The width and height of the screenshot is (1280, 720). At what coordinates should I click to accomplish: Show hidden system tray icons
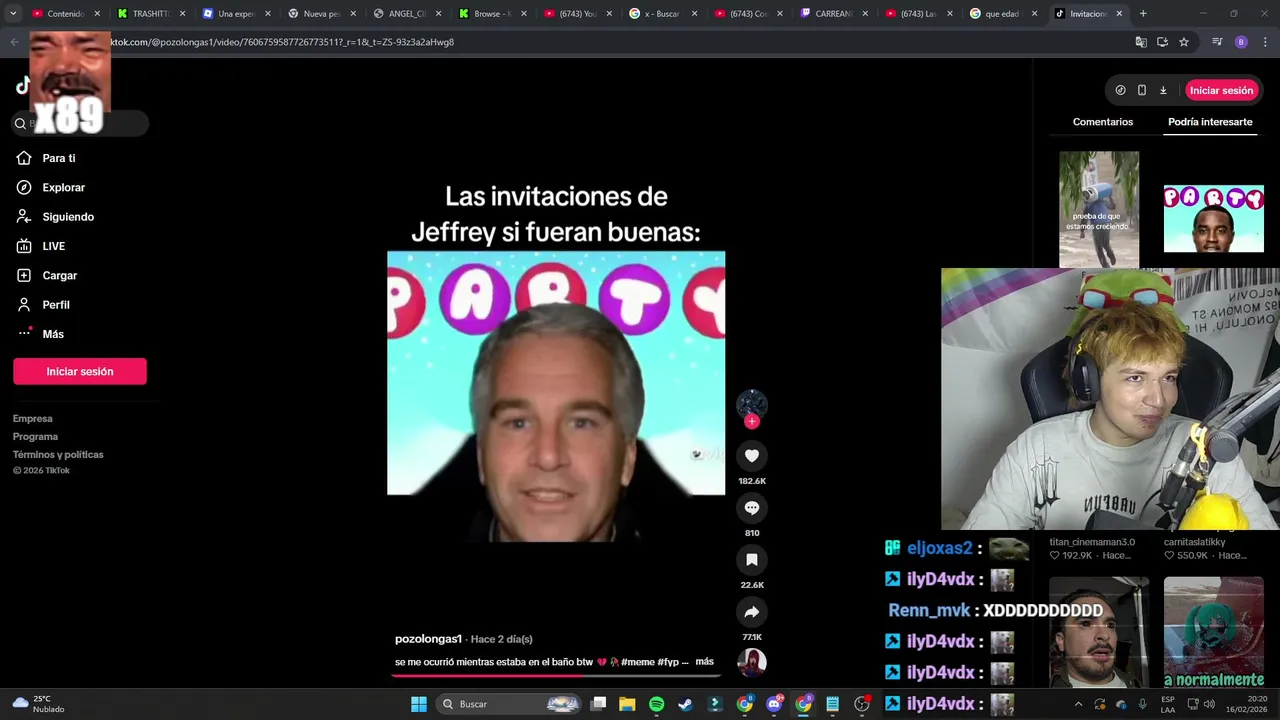(x=1078, y=704)
